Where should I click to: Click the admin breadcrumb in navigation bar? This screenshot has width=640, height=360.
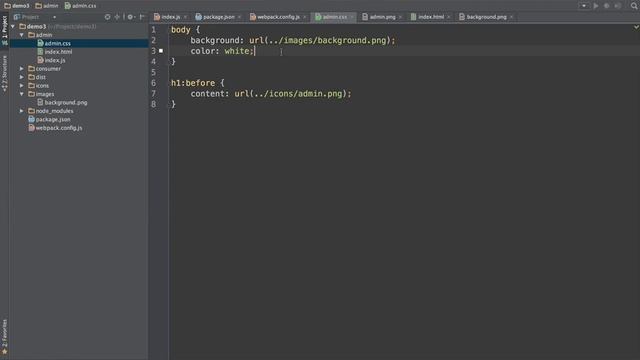coord(47,6)
